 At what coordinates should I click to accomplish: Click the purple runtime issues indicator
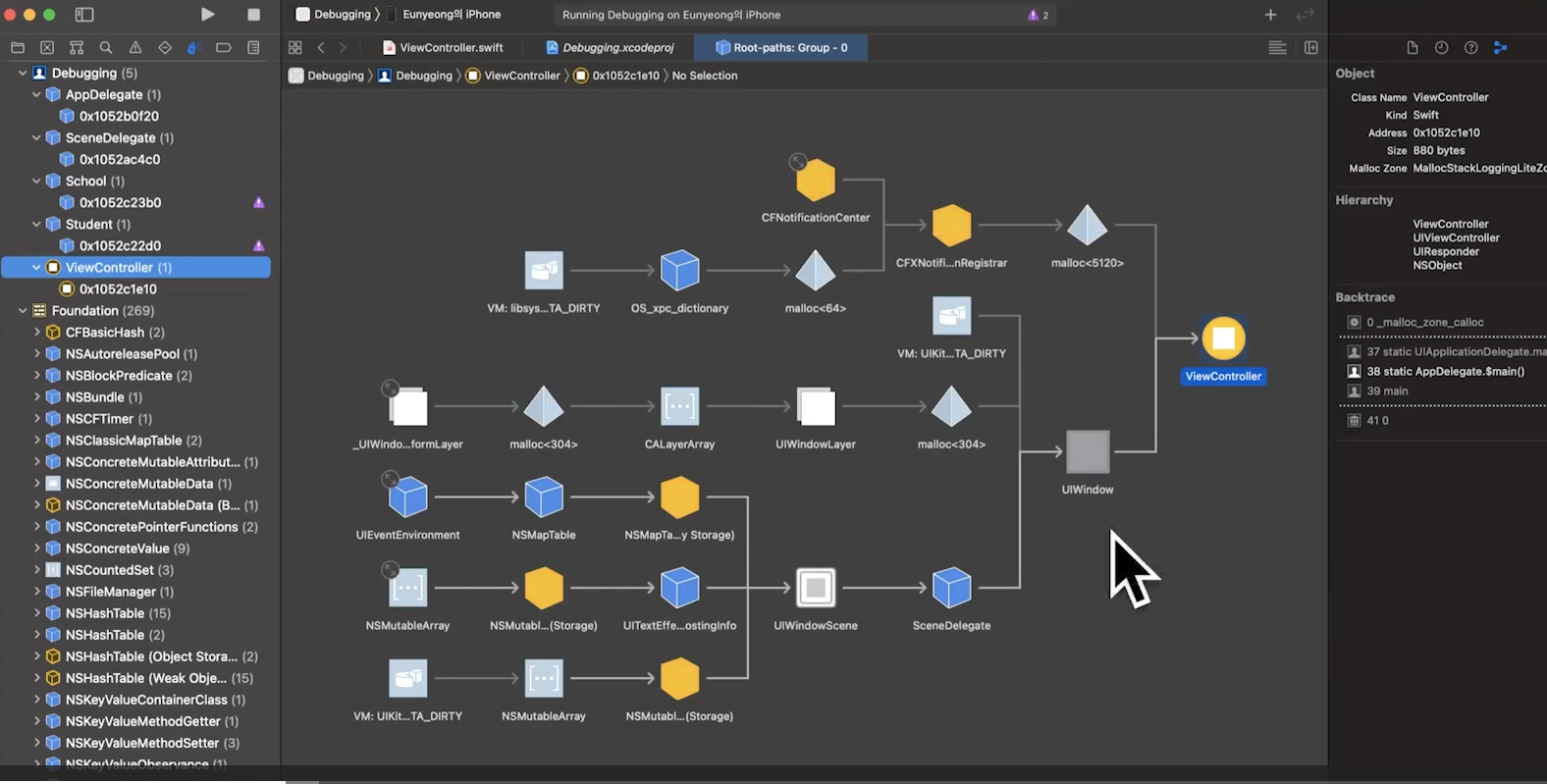pos(1038,15)
